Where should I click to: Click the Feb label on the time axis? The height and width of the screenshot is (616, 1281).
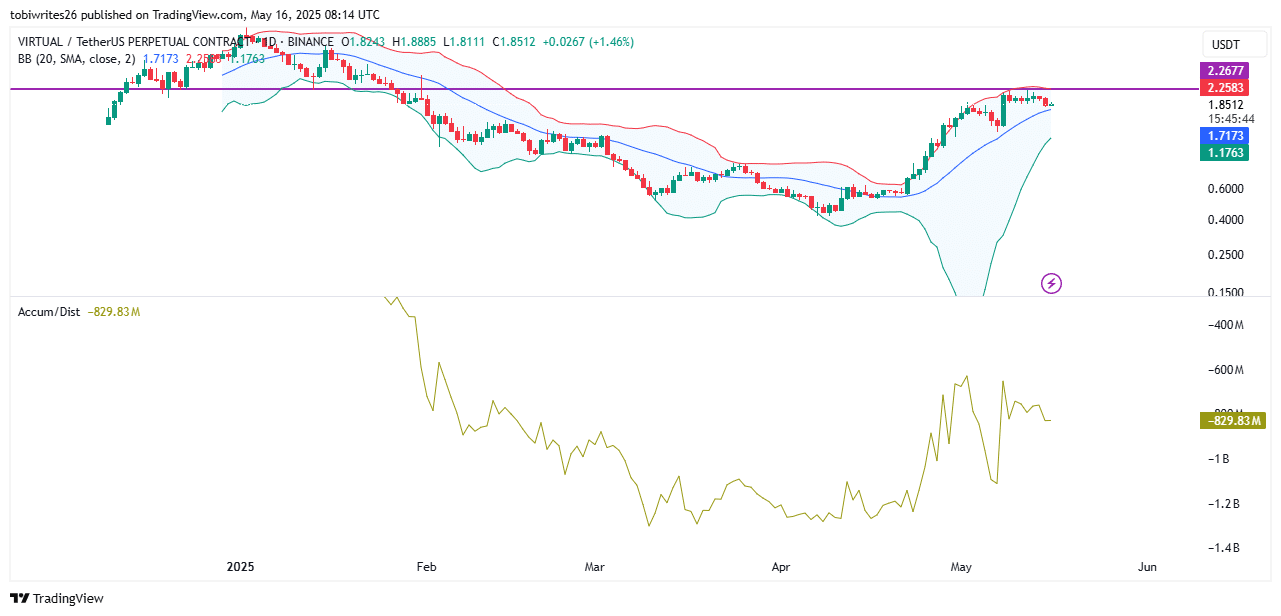point(426,567)
